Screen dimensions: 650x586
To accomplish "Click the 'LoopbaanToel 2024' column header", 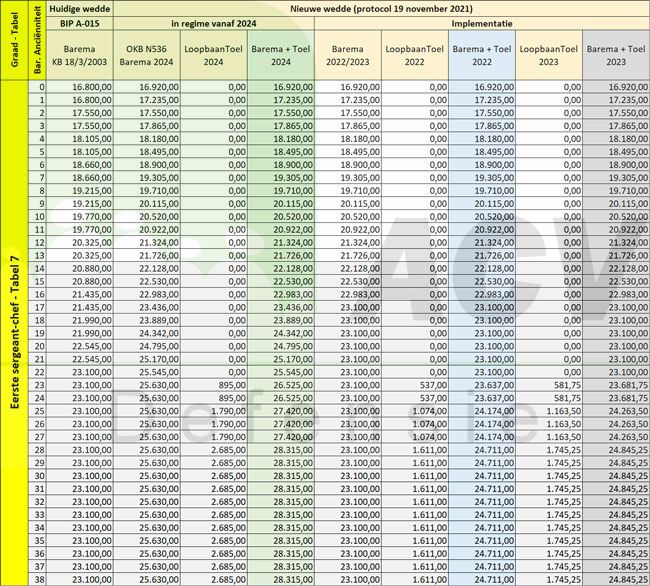I will (214, 55).
